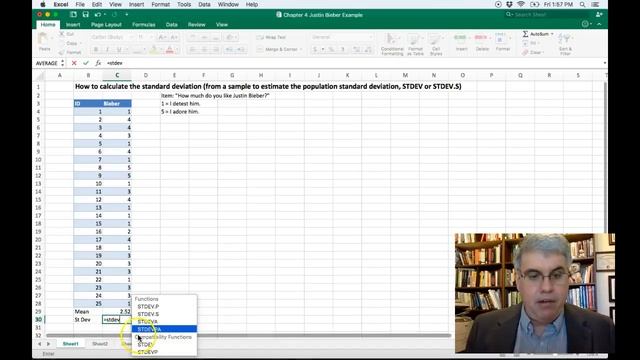The image size is (640, 360).
Task: Select highlighted STDEVPA function
Action: (164, 329)
